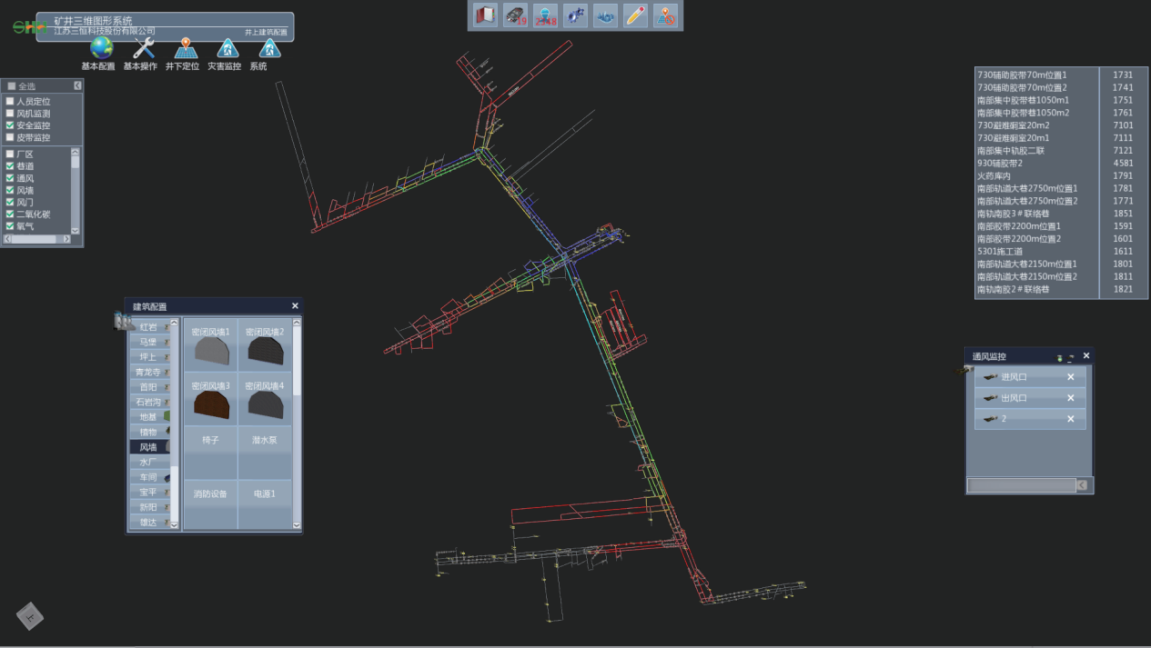Viewport: 1151px width, 648px height.
Task: Toggle the 全选 select-all checkbox
Action: tap(11, 86)
